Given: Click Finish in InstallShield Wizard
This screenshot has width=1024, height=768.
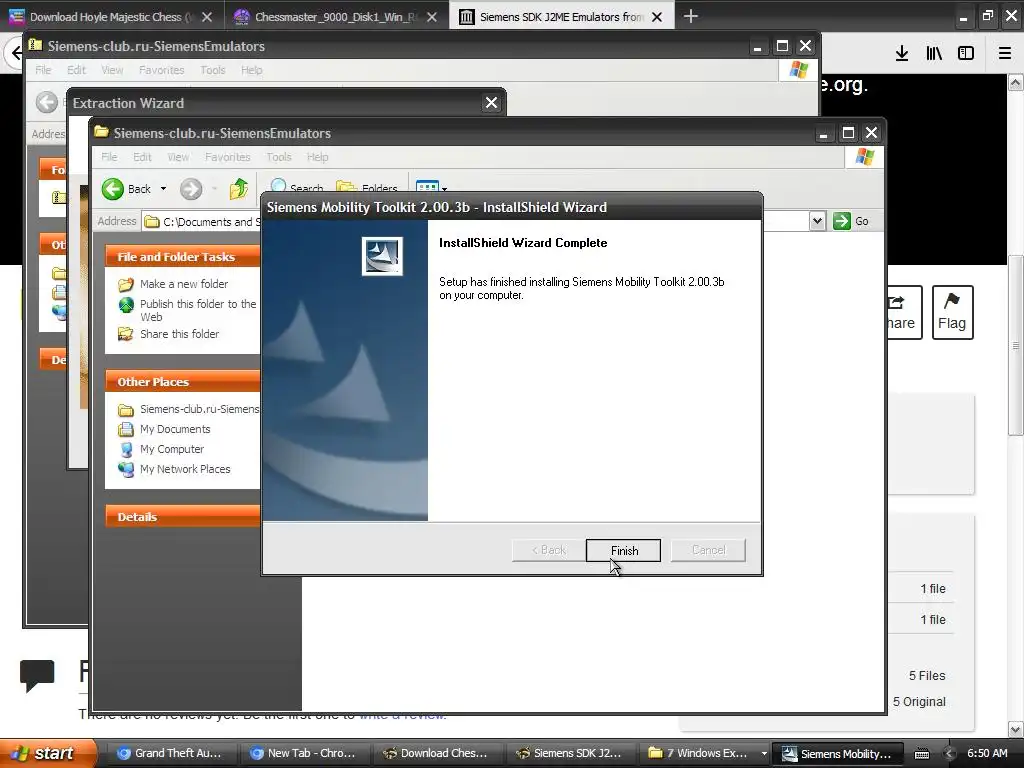Looking at the screenshot, I should (x=623, y=551).
